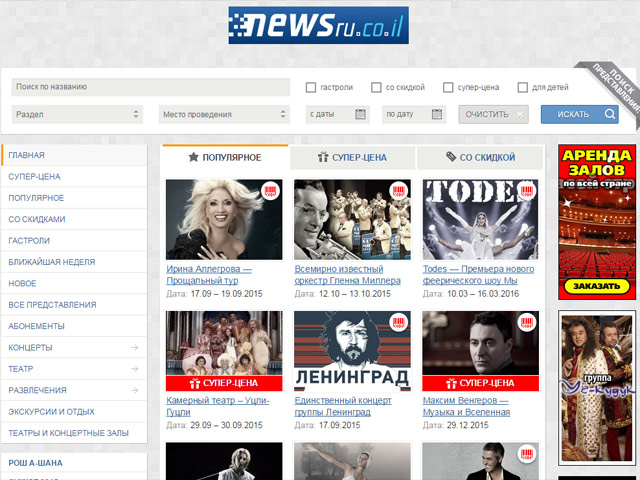Click the 'Аренда залов' ad banner image
Image resolution: width=640 pixels, height=480 pixels.
click(x=597, y=222)
